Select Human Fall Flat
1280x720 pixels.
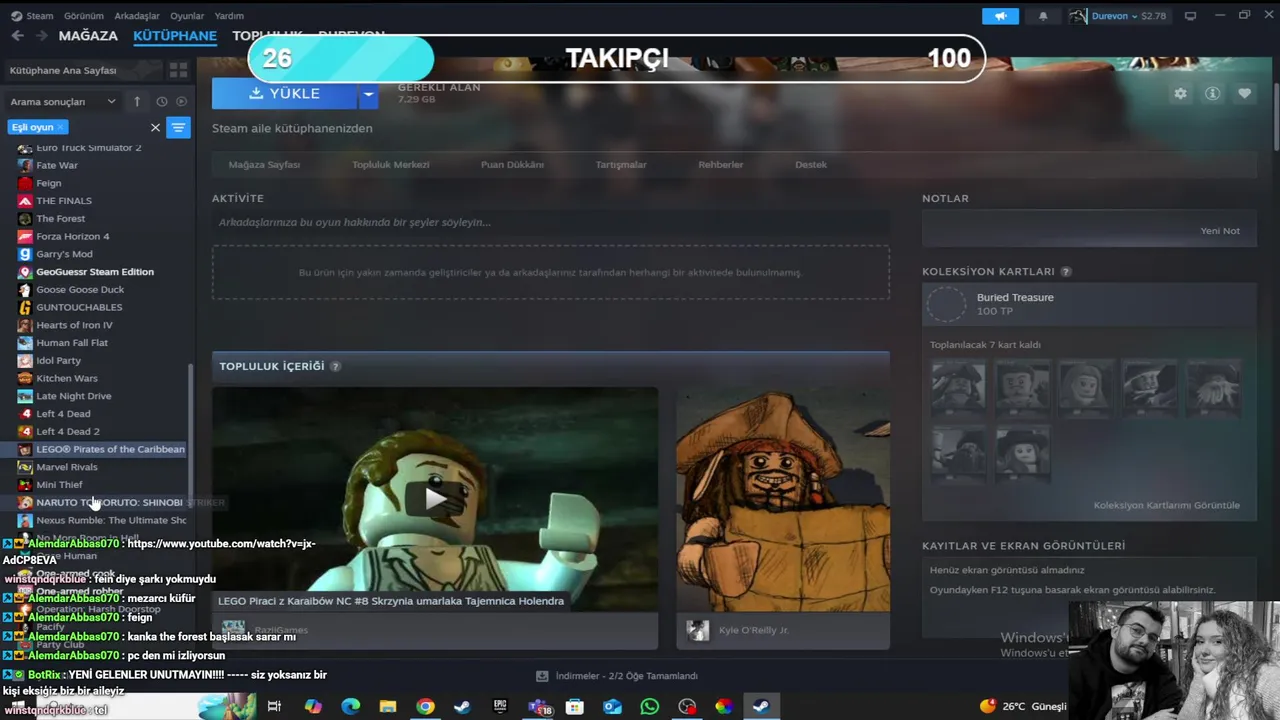click(72, 343)
